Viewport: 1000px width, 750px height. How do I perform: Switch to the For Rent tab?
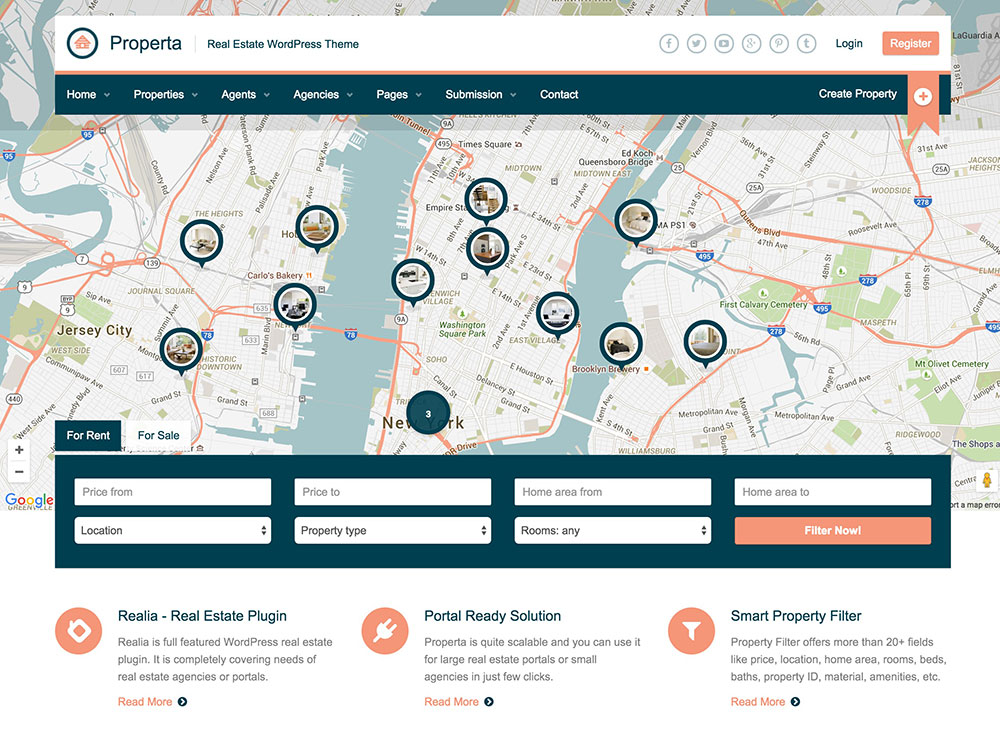tap(88, 436)
